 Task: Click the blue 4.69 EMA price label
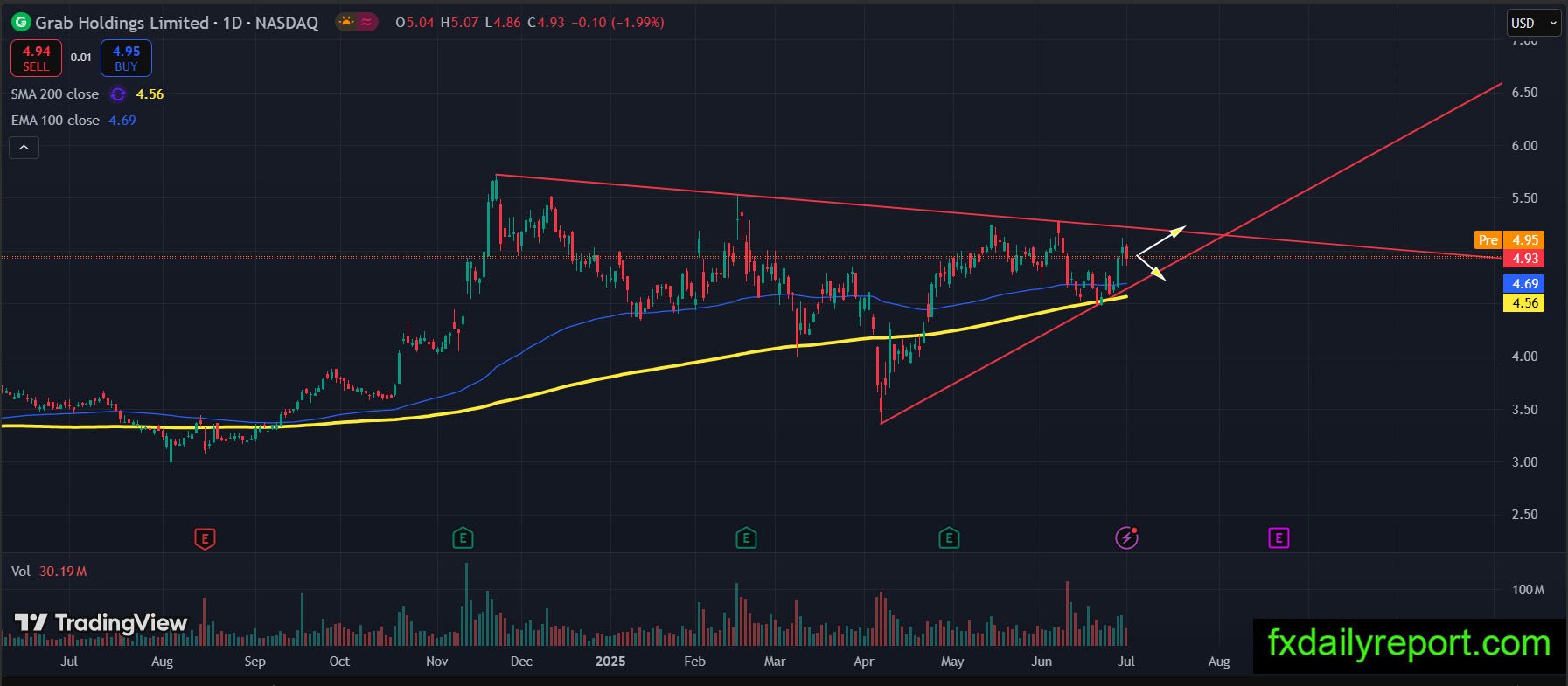click(1523, 284)
